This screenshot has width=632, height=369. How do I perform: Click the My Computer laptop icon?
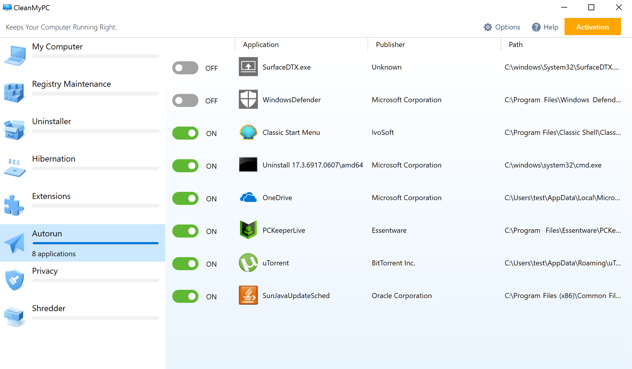pos(15,56)
